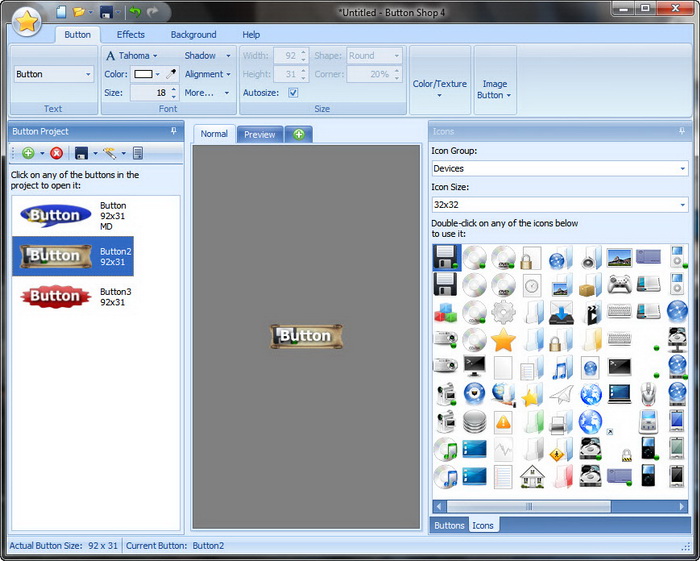Click the eyedropper next to font Color
This screenshot has height=561, width=700.
click(171, 74)
